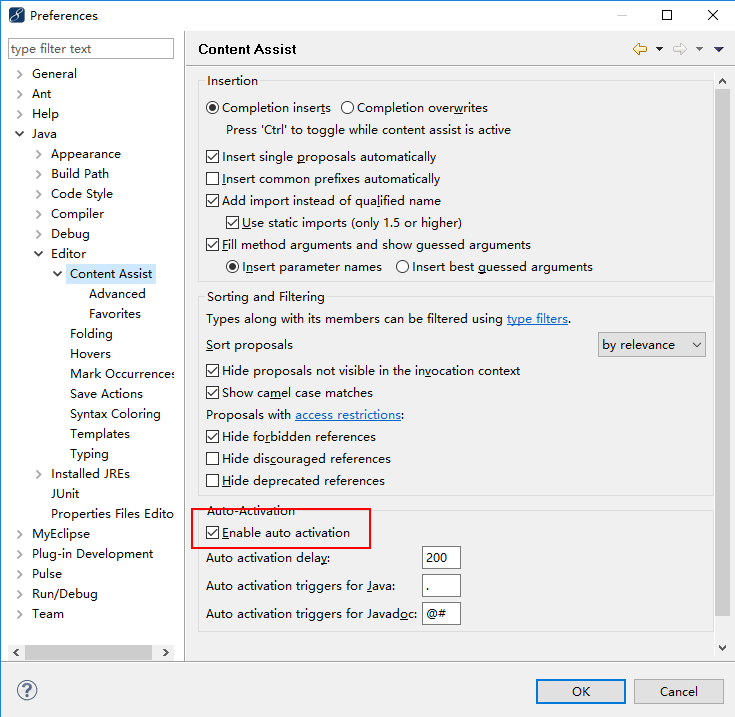Viewport: 735px width, 717px height.
Task: Collapse the Editor tree node
Action: coord(39,254)
